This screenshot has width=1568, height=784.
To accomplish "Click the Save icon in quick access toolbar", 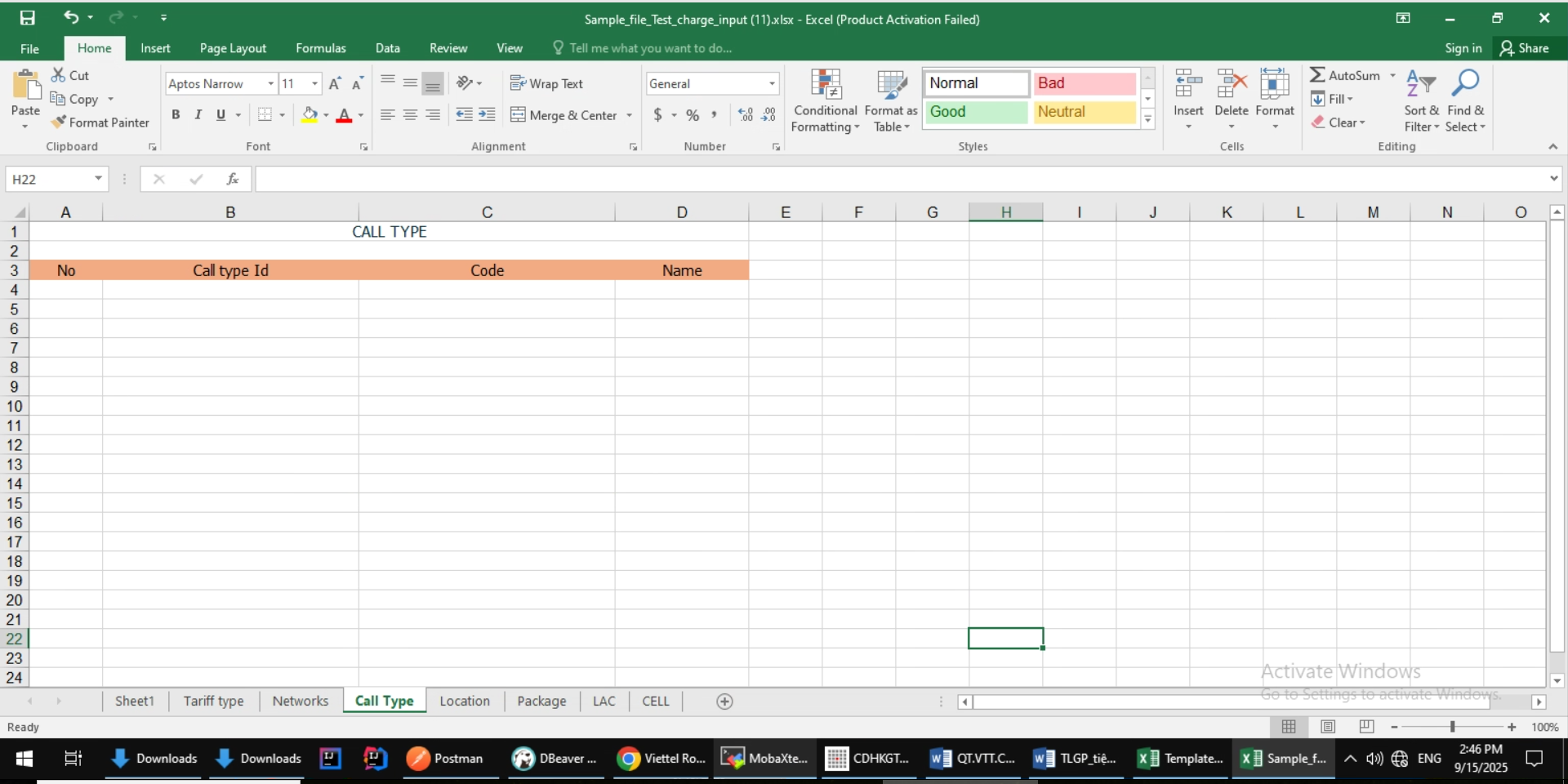I will [x=28, y=18].
